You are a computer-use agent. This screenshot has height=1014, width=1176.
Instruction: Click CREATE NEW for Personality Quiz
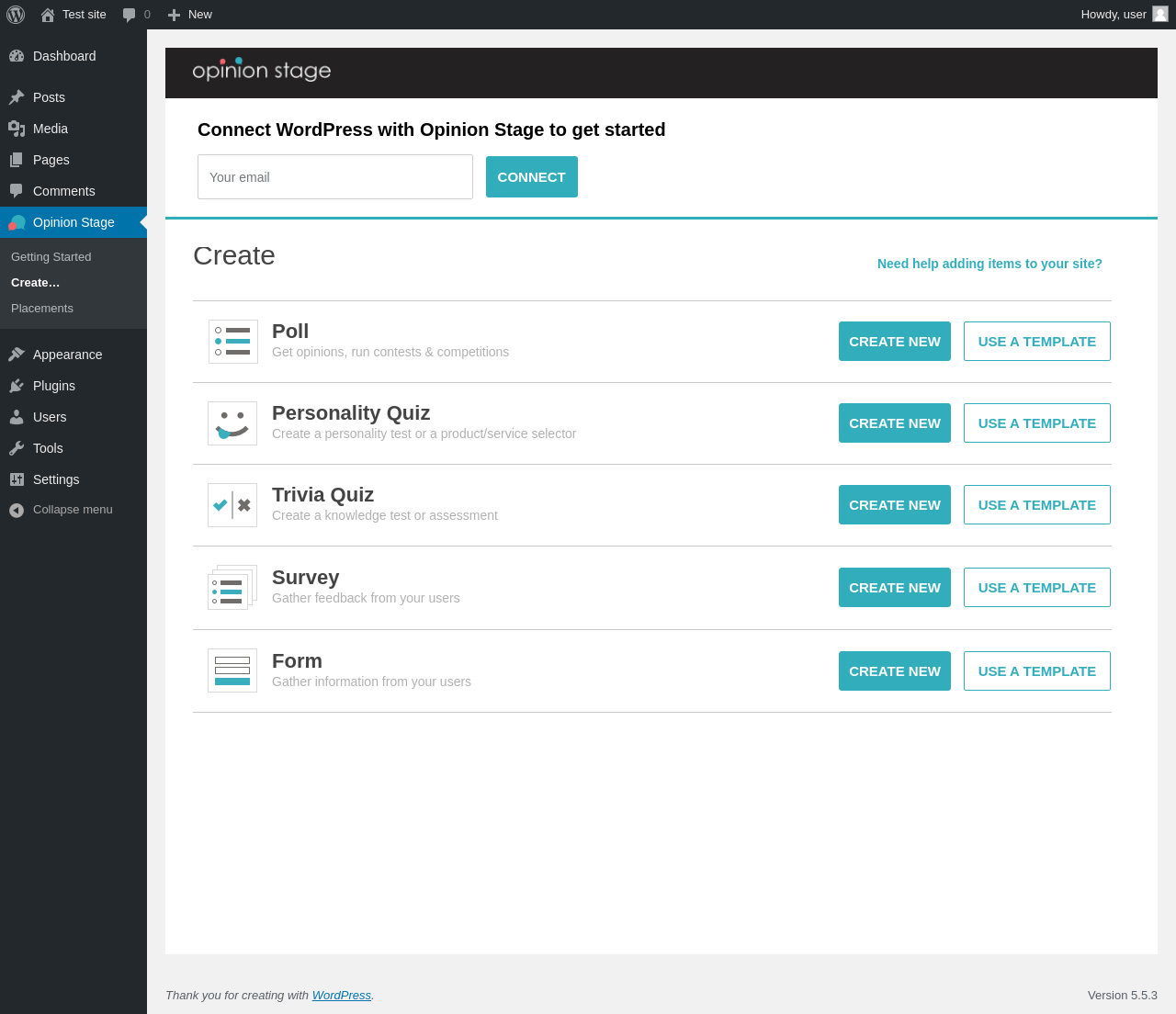tap(895, 423)
